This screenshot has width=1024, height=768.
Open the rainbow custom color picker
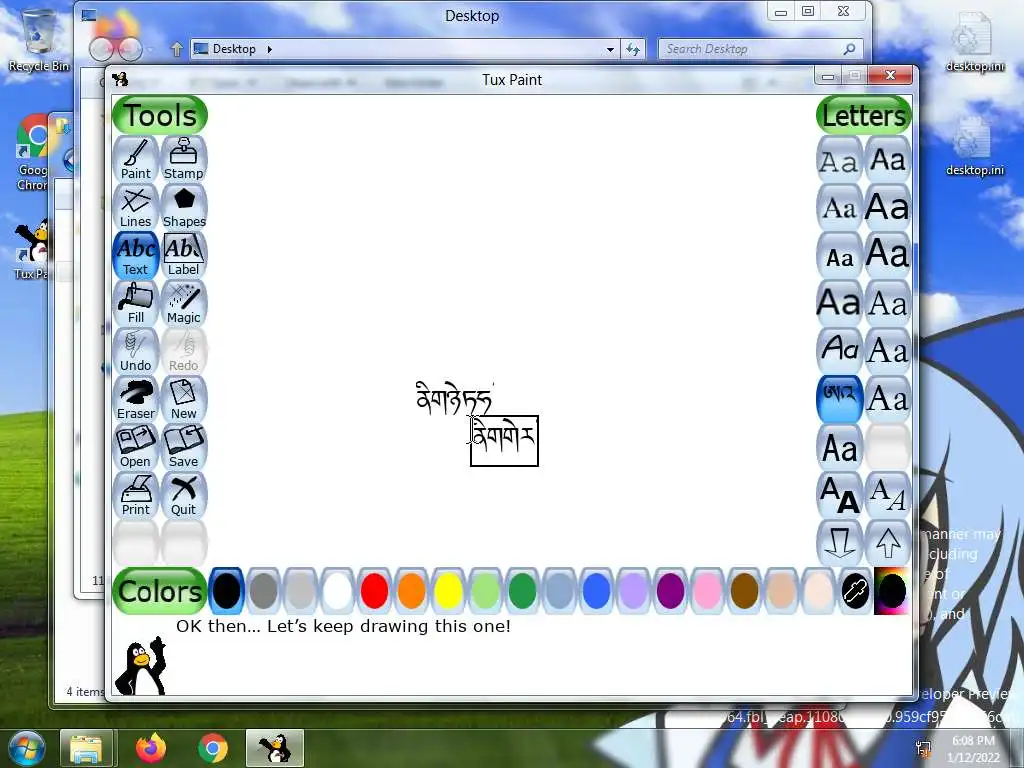click(x=891, y=591)
